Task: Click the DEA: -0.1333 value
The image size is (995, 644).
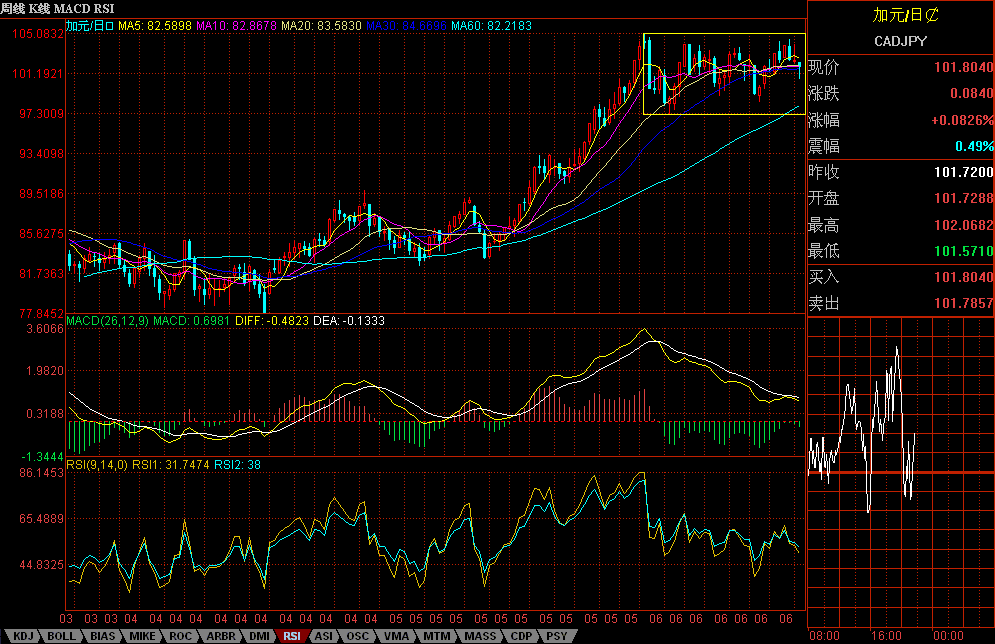Action: click(x=349, y=321)
